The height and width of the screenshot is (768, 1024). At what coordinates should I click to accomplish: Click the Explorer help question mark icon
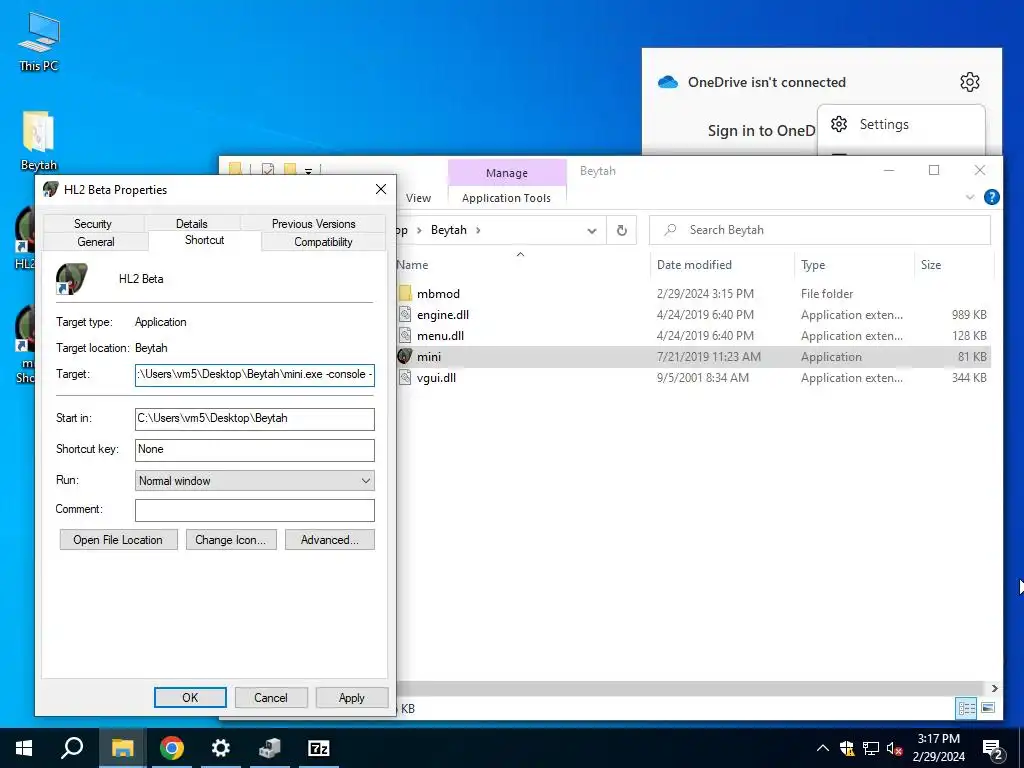point(991,197)
